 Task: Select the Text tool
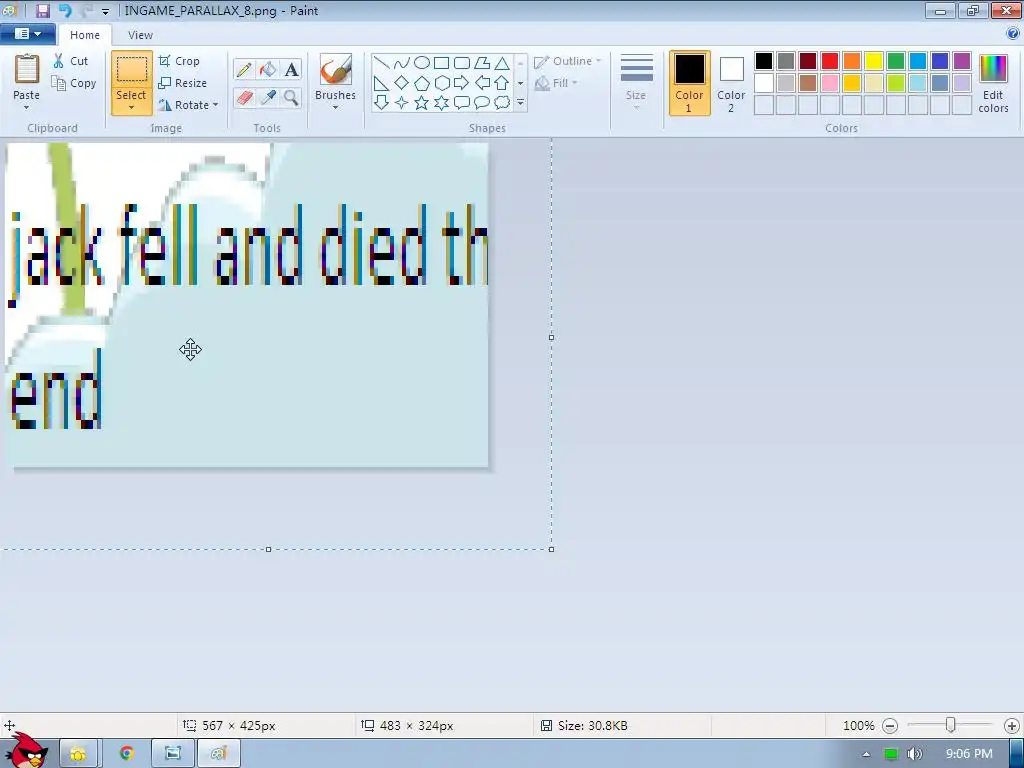click(x=291, y=69)
